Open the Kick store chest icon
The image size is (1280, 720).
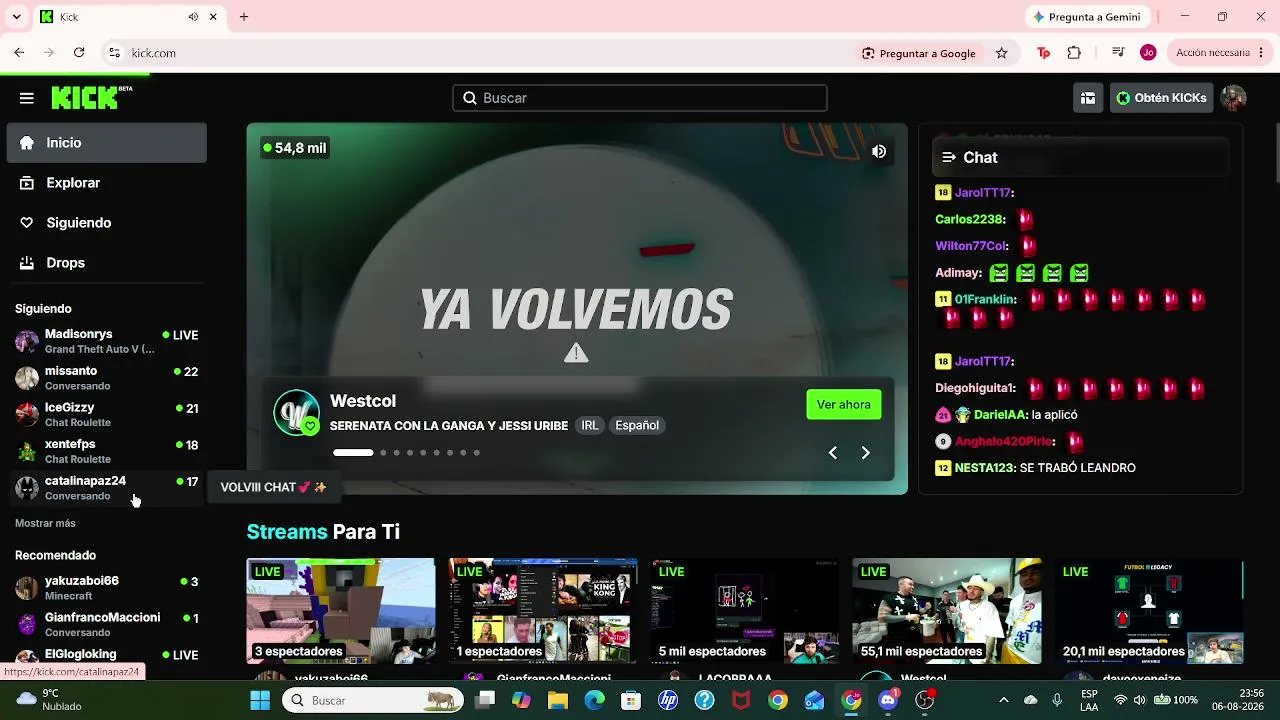(1088, 98)
